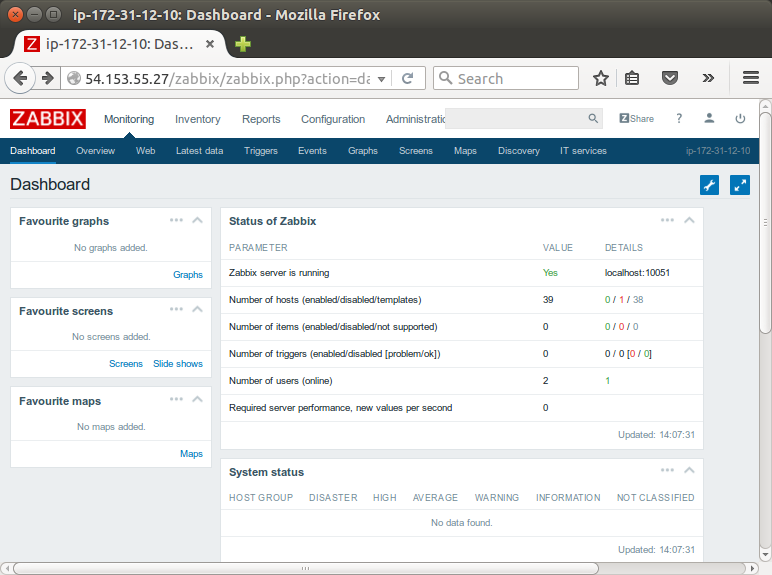
Task: Follow the Screens link in Favourite screens
Action: (126, 363)
